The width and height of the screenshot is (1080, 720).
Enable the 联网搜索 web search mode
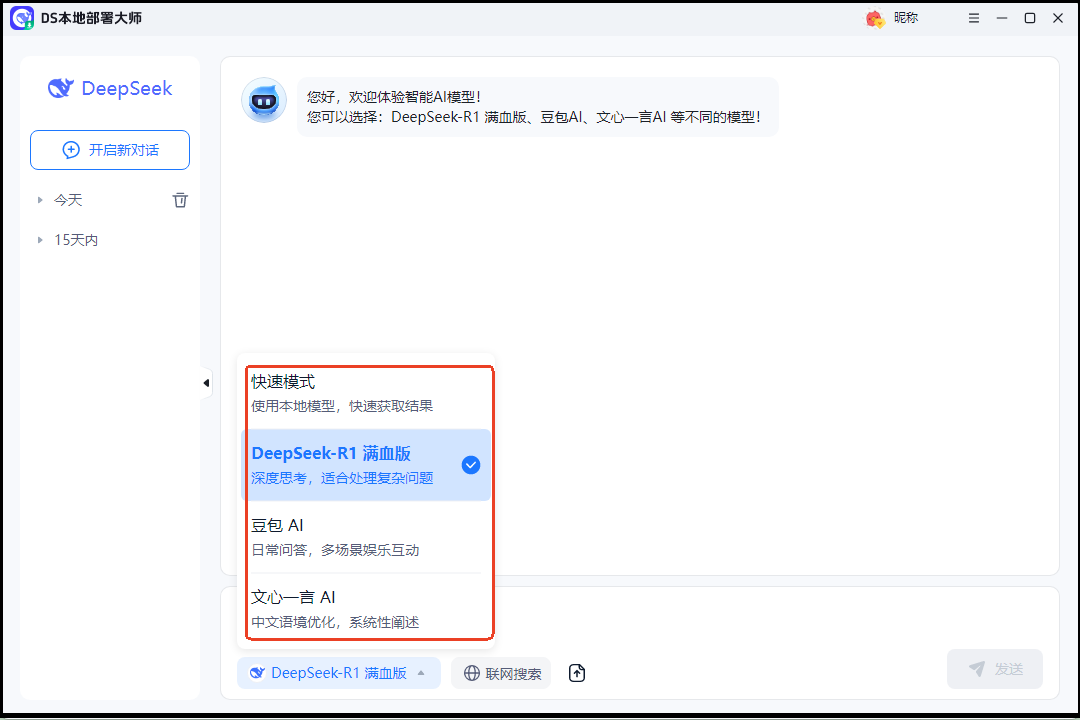500,673
